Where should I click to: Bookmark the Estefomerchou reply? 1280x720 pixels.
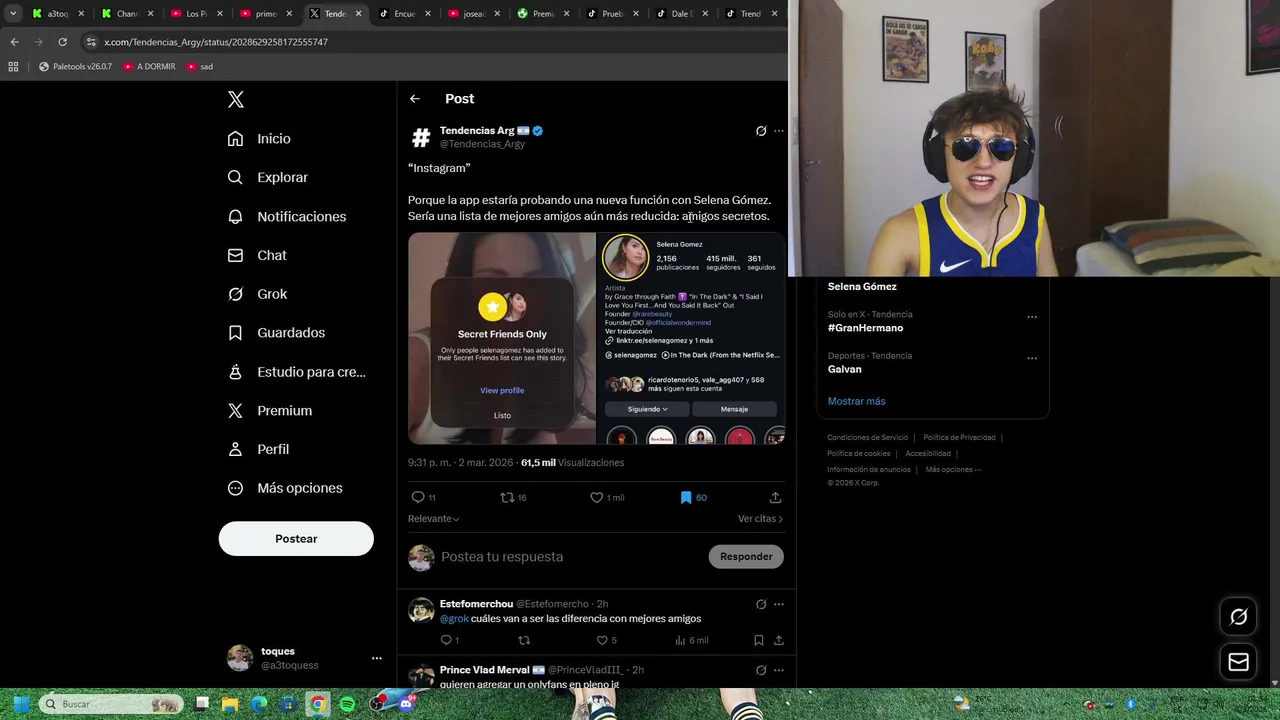point(759,640)
